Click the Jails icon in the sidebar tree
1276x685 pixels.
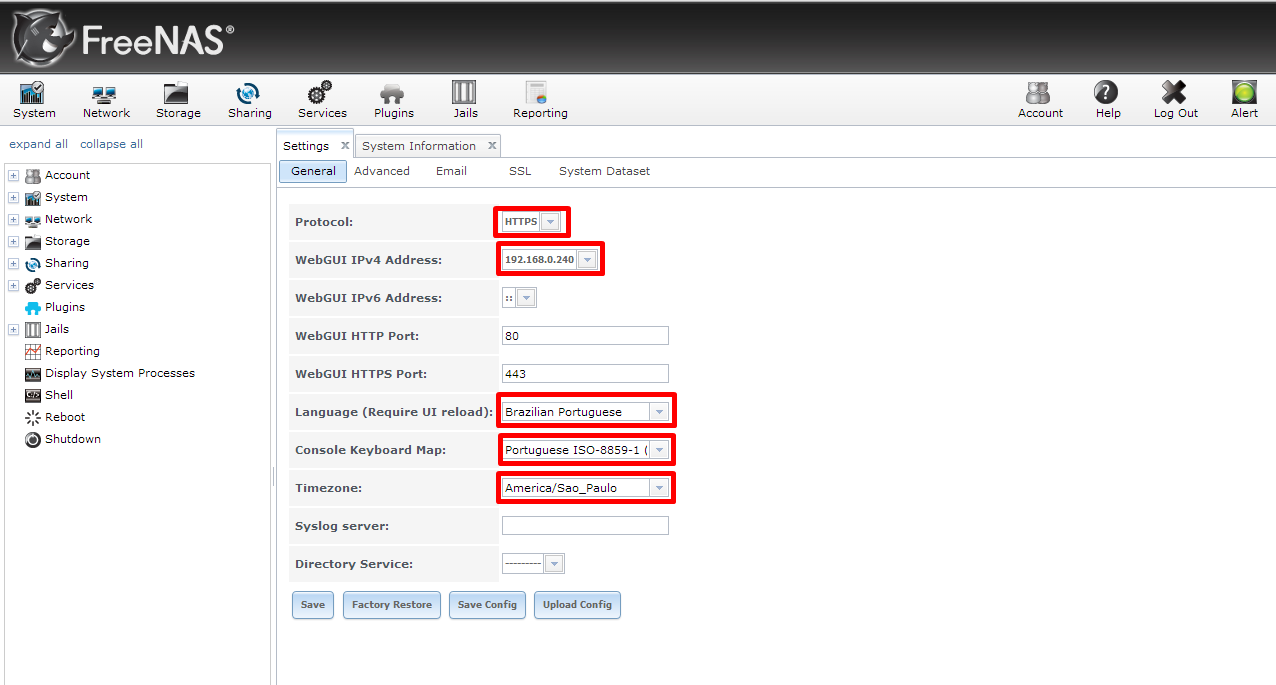click(x=33, y=330)
